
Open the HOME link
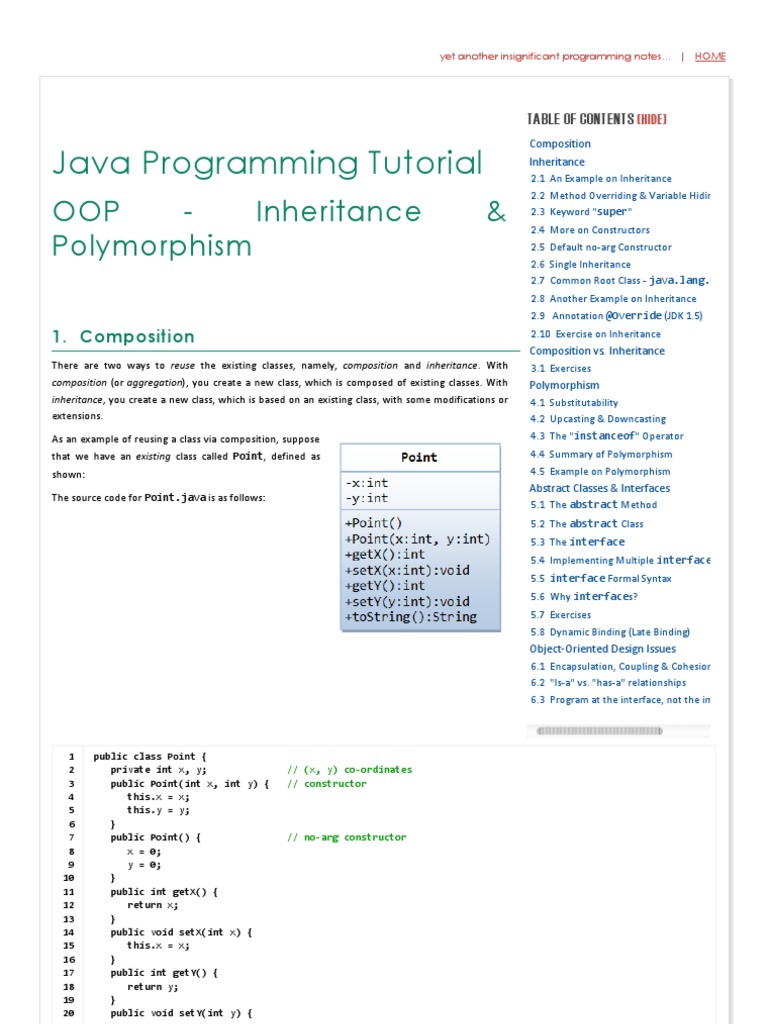point(710,56)
